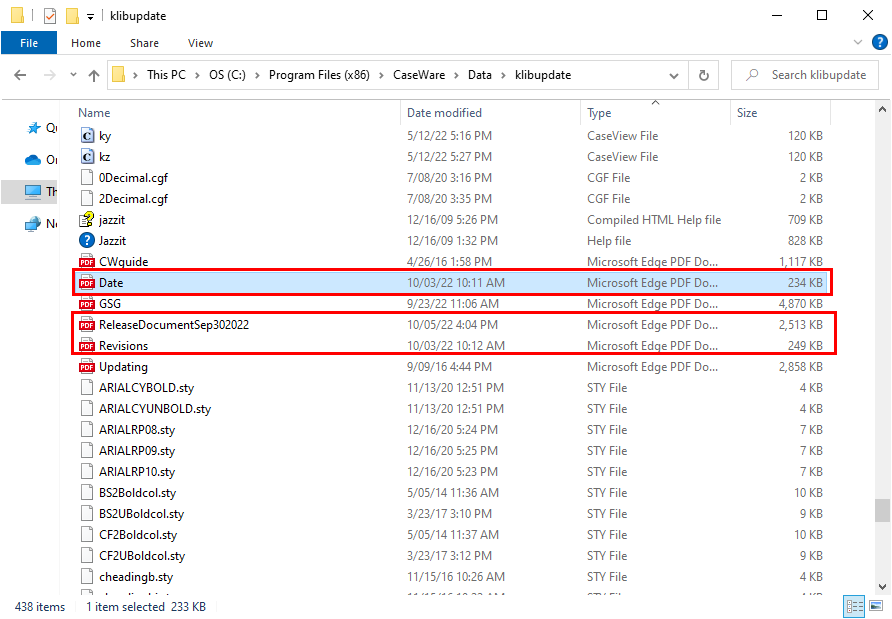Go back with the left arrow
Screen dimensions: 892x619
(x=20, y=75)
